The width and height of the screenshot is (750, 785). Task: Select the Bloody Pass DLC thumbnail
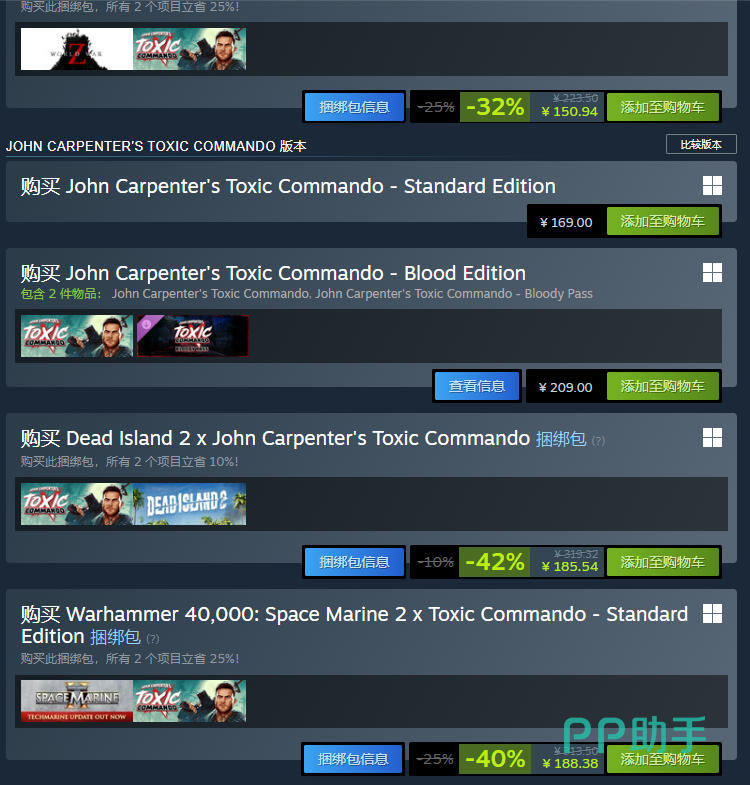pos(192,336)
